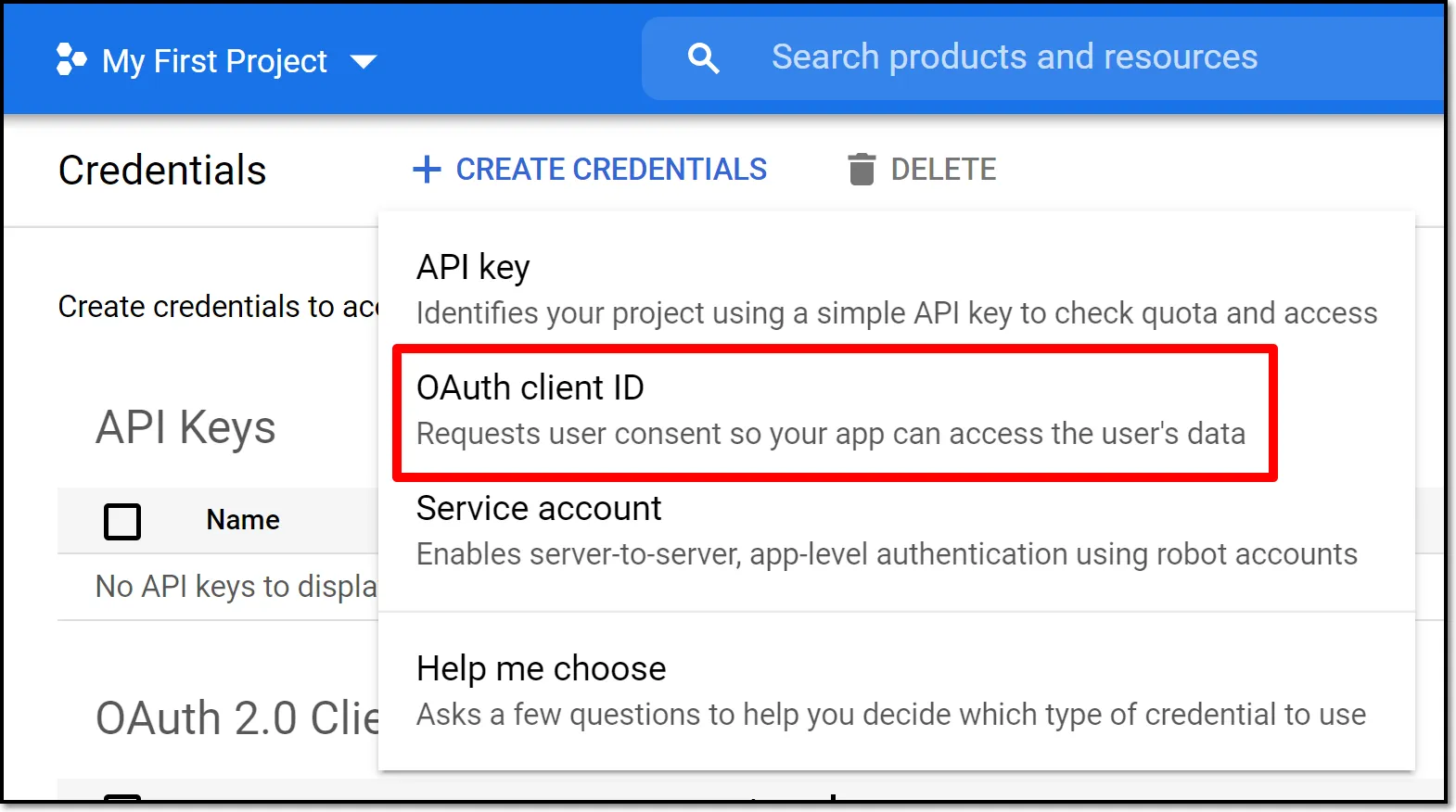Viewport: 1456px width, 812px height.
Task: Click the API Keys section heading
Action: tap(185, 427)
